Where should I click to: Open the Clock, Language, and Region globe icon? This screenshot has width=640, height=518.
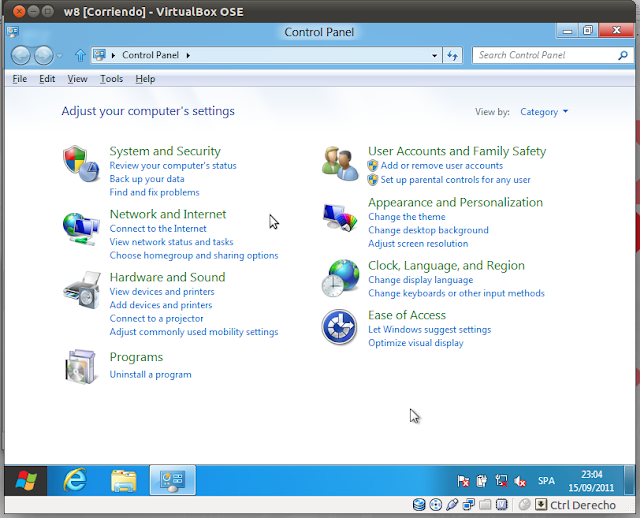(340, 278)
